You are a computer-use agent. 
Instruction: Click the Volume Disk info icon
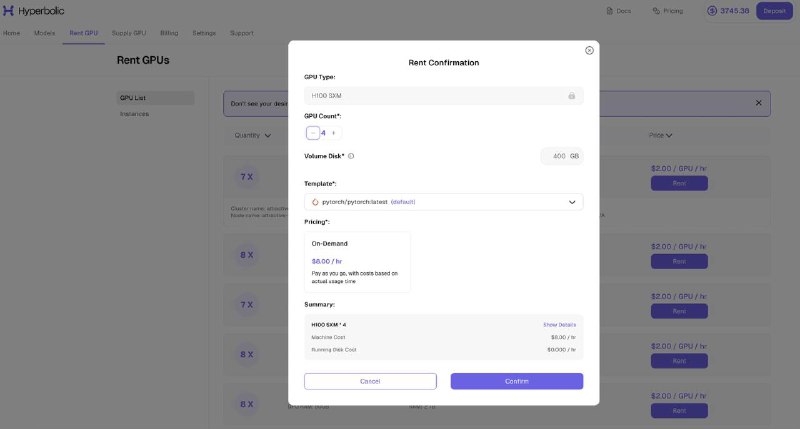(351, 156)
